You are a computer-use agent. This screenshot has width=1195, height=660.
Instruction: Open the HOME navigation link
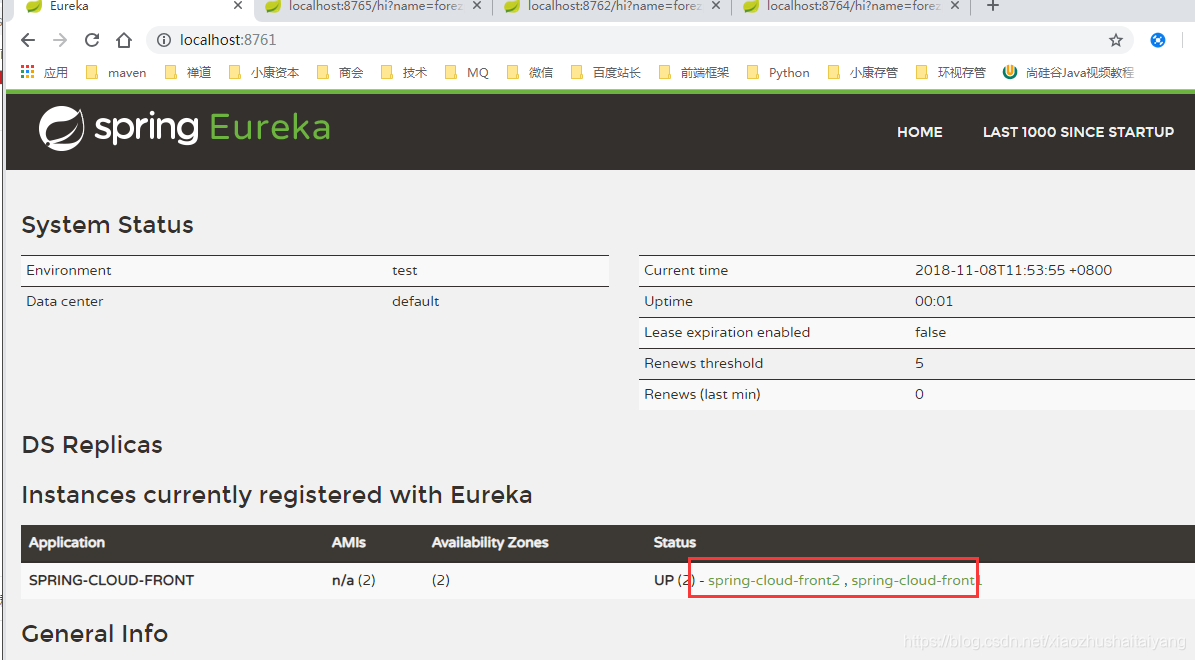[x=919, y=132]
